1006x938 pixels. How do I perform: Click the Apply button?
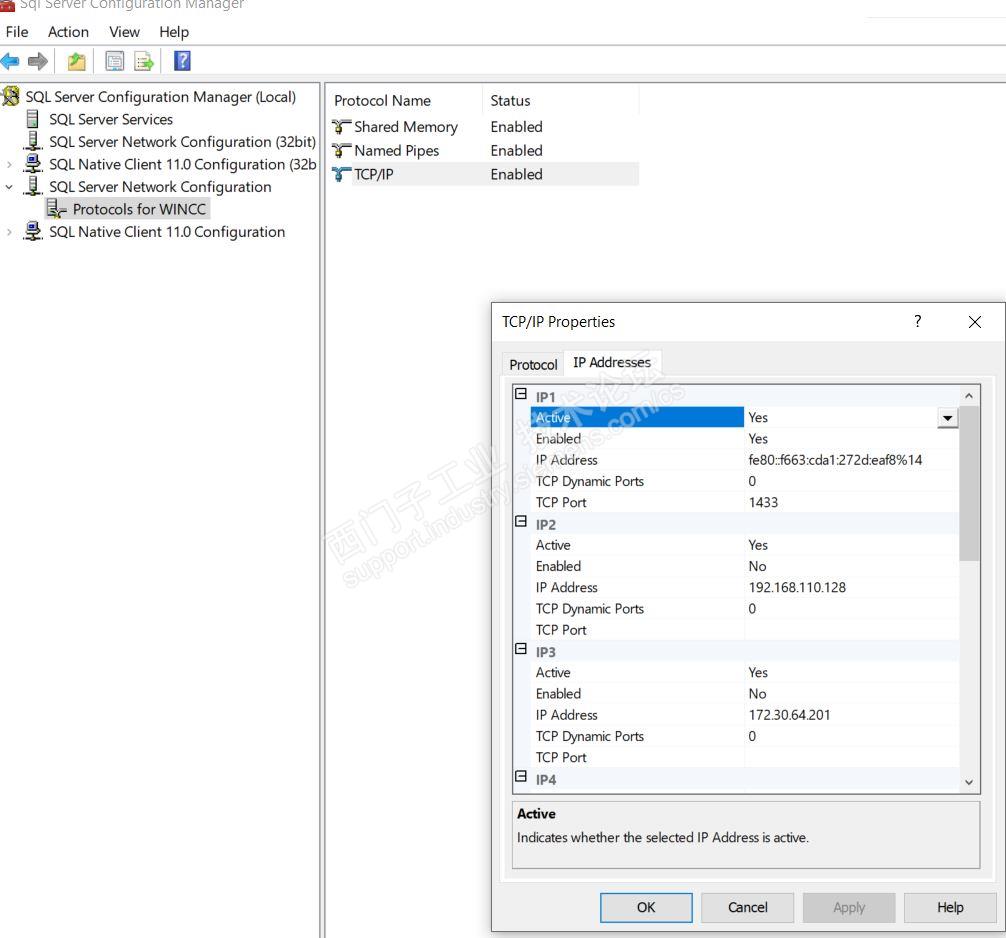tap(849, 907)
